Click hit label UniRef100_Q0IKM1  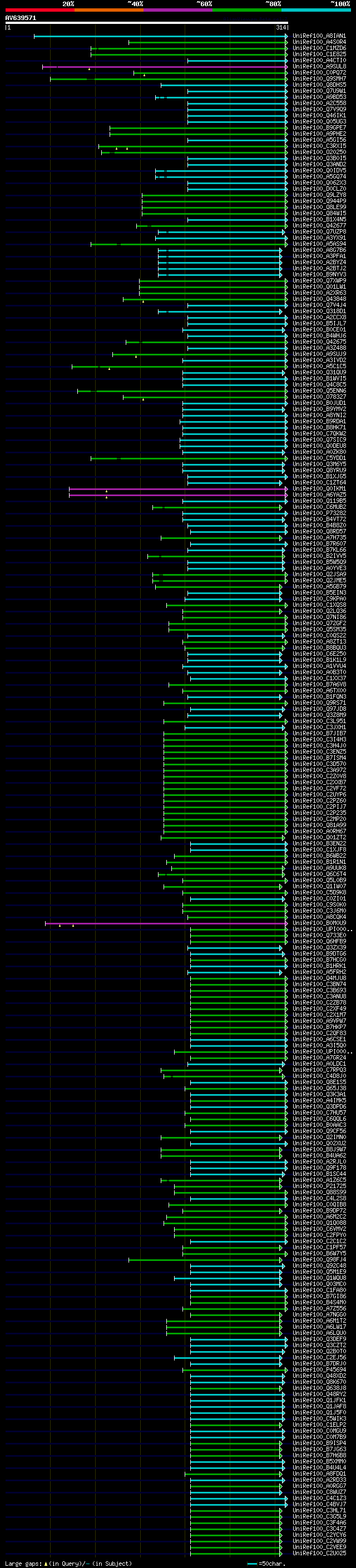[x=319, y=489]
